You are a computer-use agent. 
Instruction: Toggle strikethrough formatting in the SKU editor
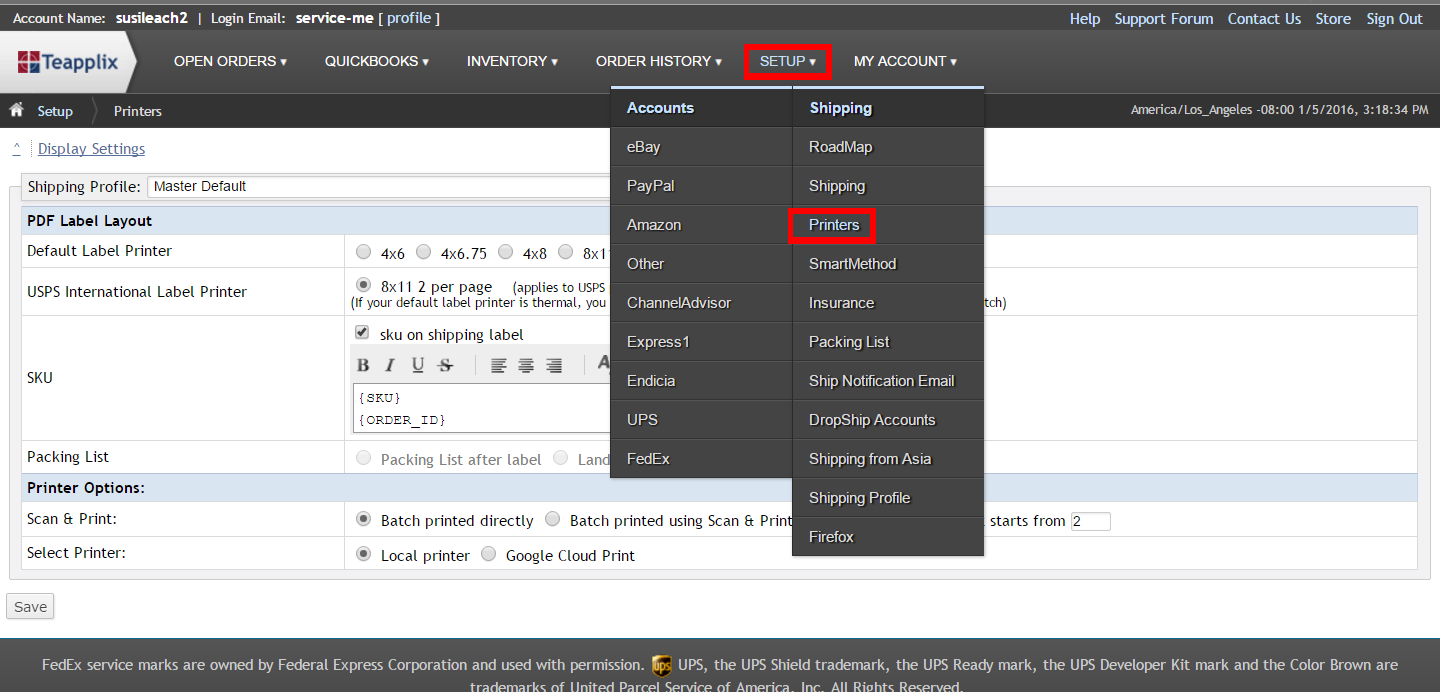click(x=446, y=365)
